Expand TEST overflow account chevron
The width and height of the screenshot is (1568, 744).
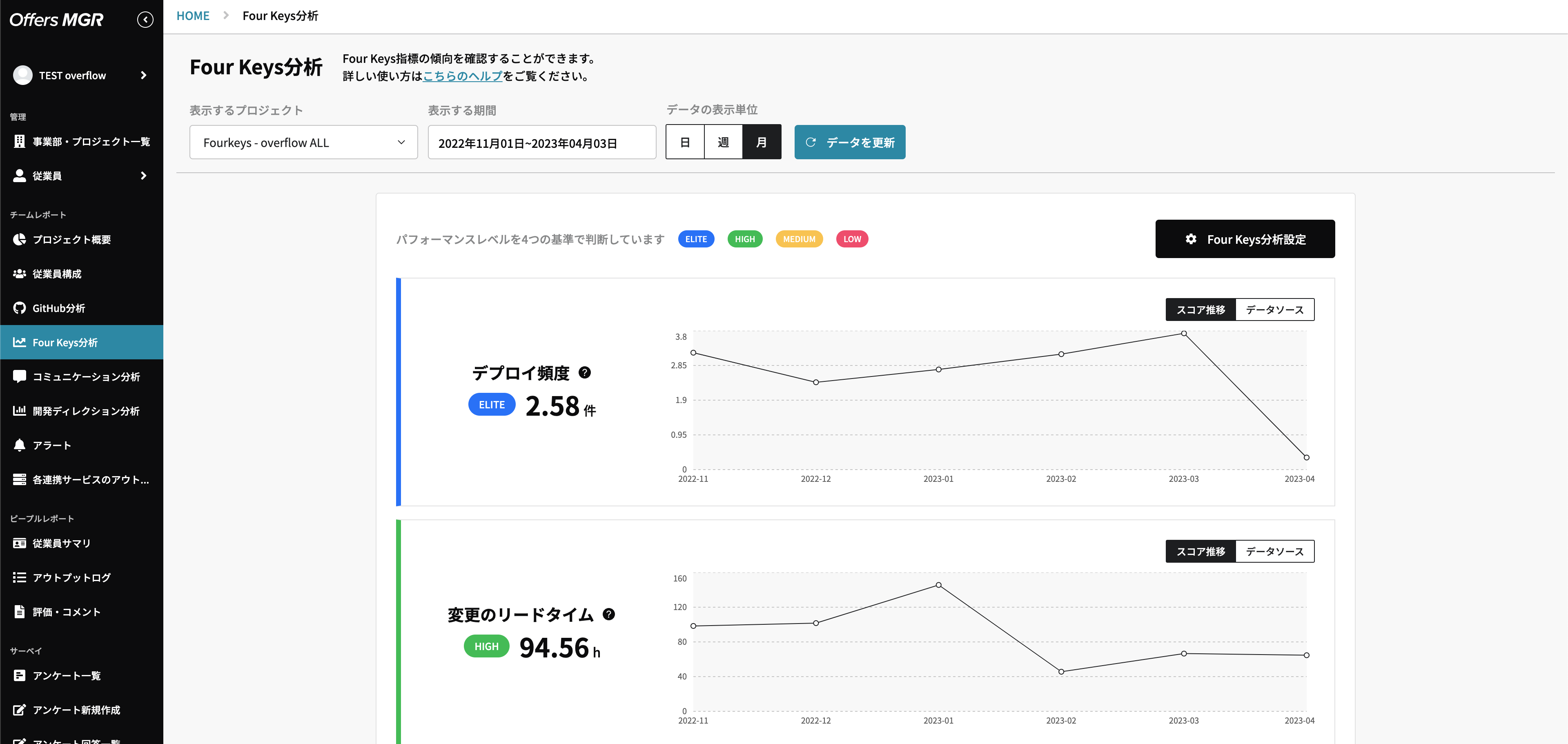click(144, 75)
